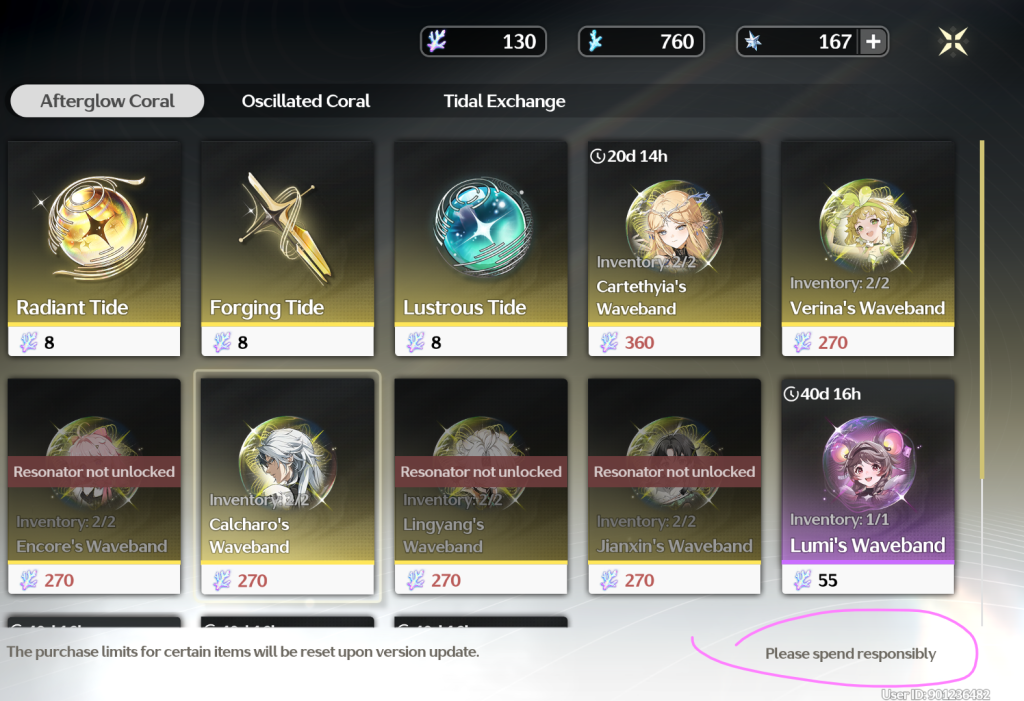Select the Lustrous Tide orb icon

point(483,226)
